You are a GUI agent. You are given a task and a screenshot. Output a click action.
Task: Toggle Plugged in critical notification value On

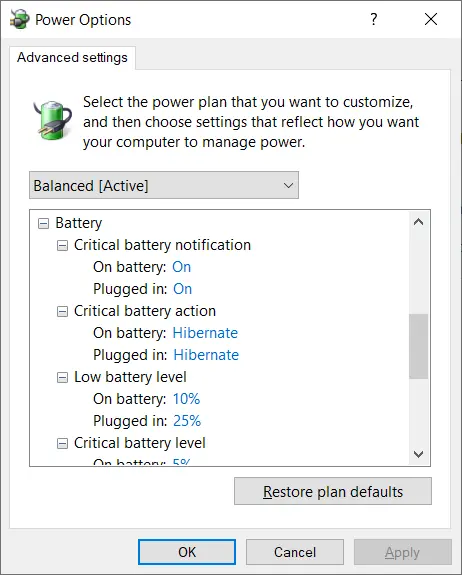tap(182, 289)
